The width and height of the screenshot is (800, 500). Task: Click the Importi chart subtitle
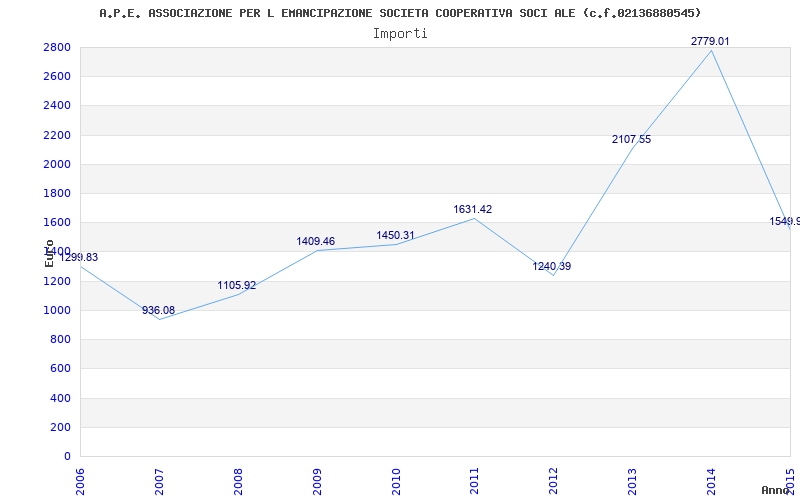pyautogui.click(x=400, y=34)
